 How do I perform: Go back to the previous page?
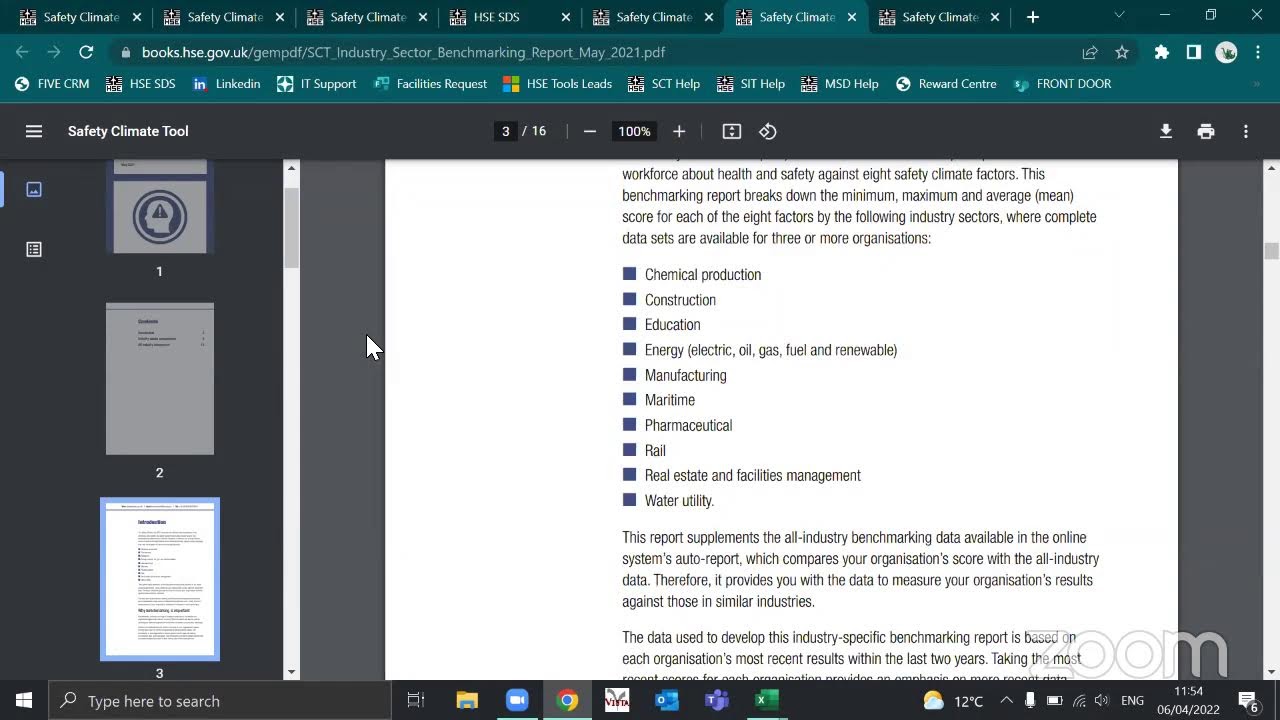22,52
